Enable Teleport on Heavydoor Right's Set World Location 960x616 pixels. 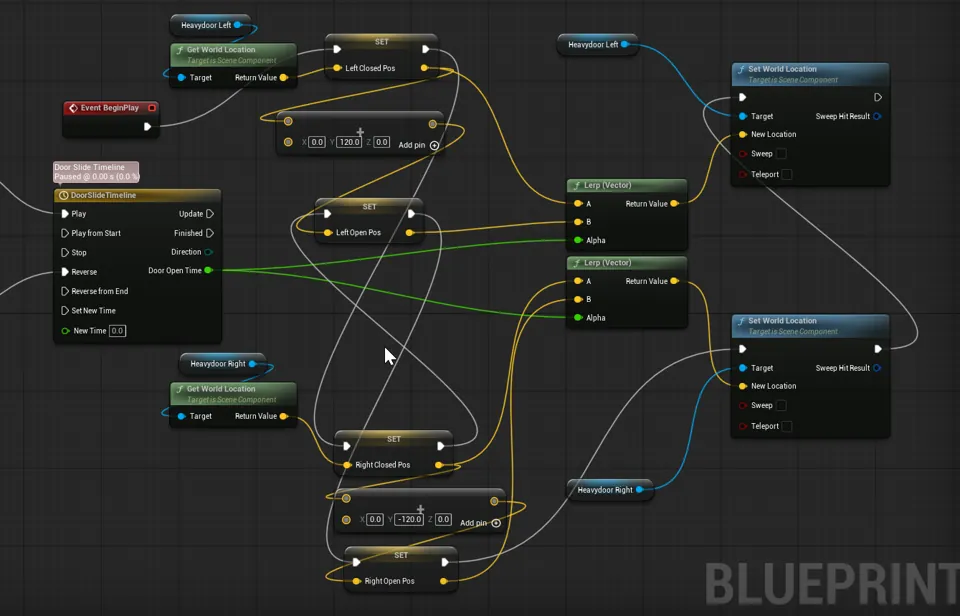787,426
